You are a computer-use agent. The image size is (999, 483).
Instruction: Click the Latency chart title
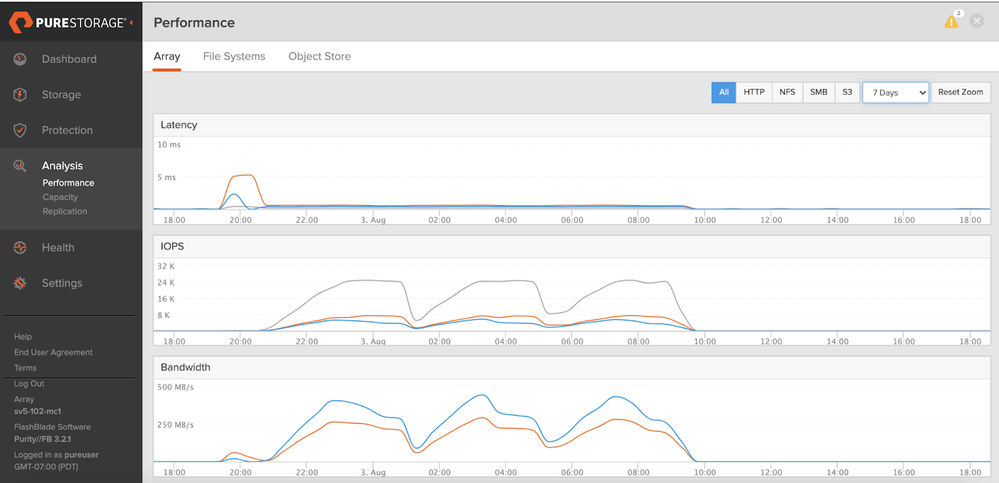(179, 125)
